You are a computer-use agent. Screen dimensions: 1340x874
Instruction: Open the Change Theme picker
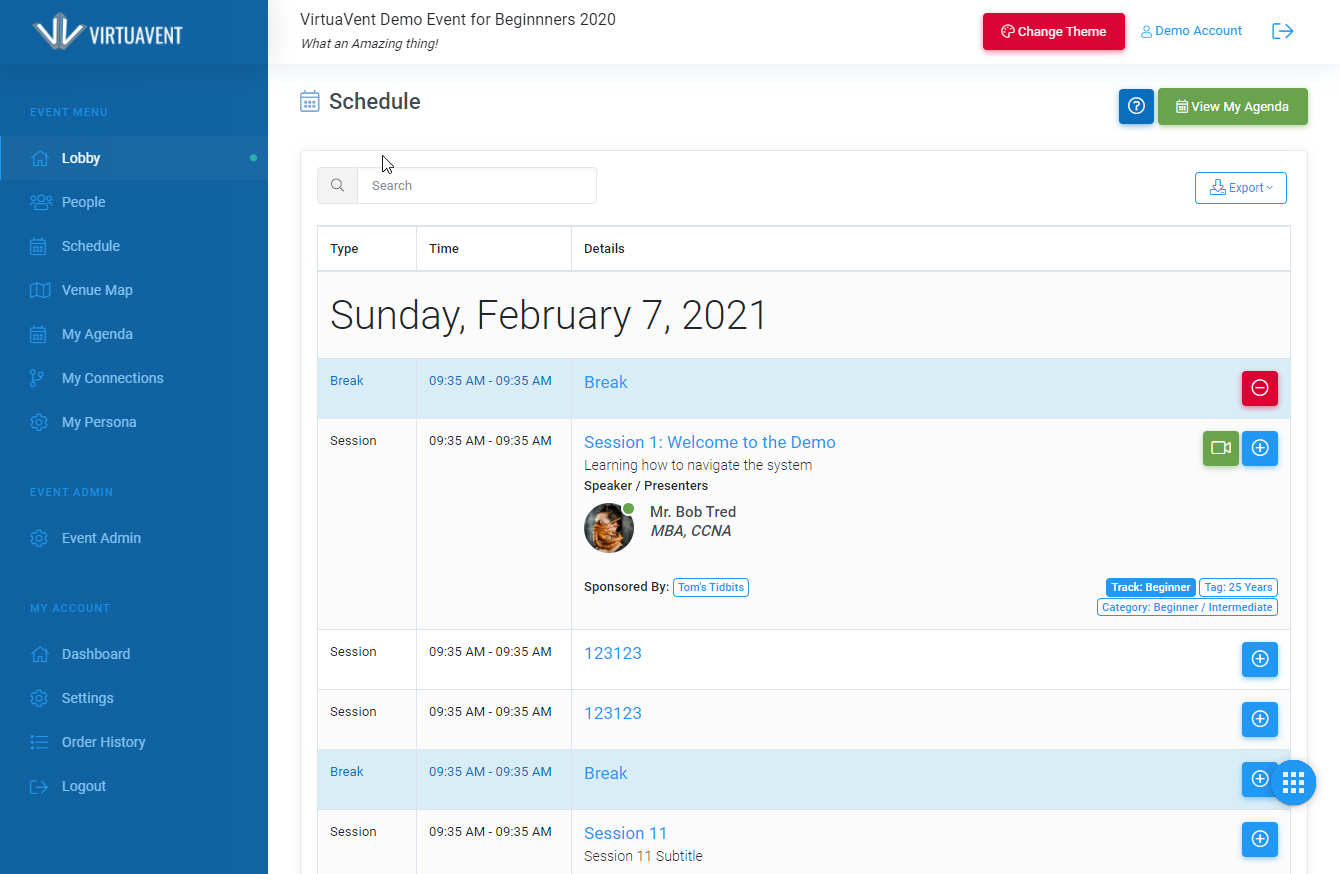(x=1053, y=32)
